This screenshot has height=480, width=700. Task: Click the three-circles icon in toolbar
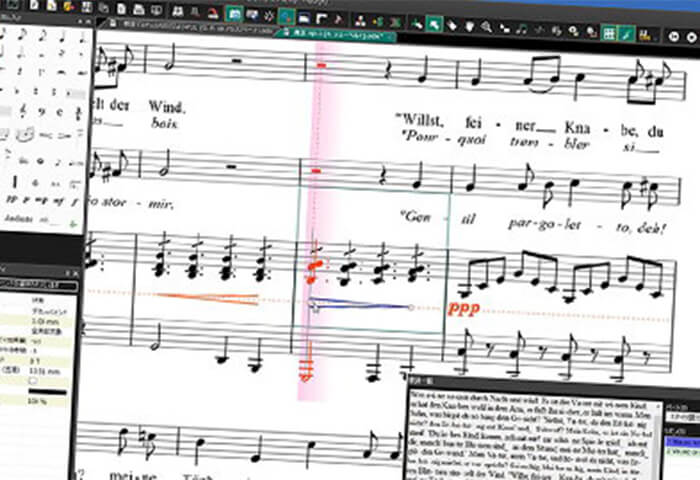[360, 20]
